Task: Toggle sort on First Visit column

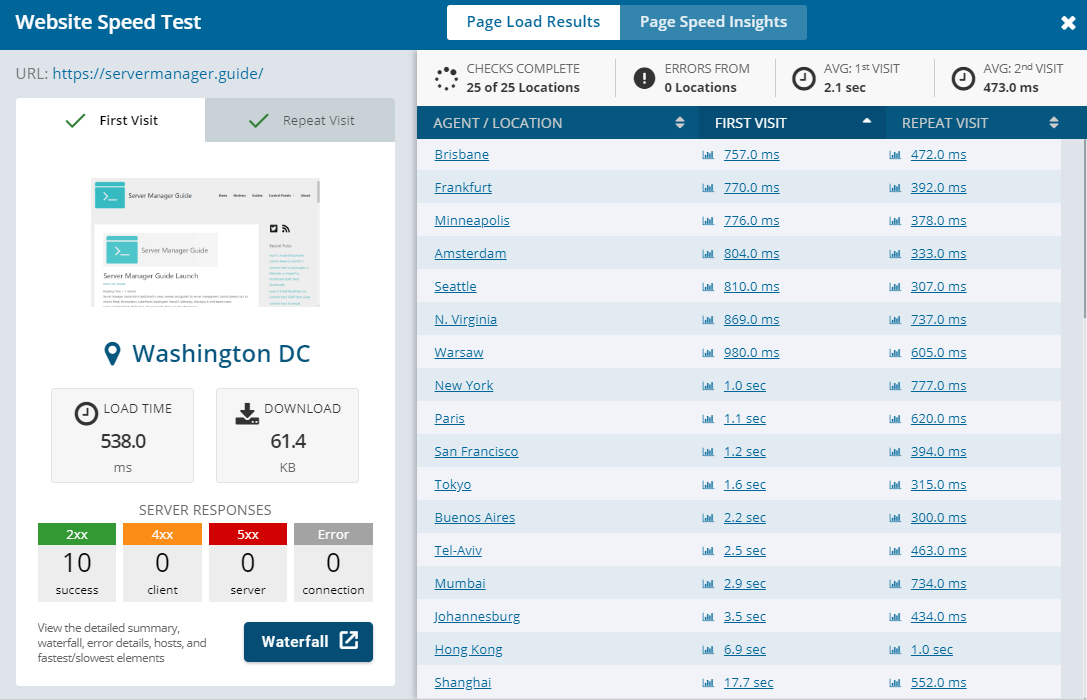Action: tap(866, 121)
